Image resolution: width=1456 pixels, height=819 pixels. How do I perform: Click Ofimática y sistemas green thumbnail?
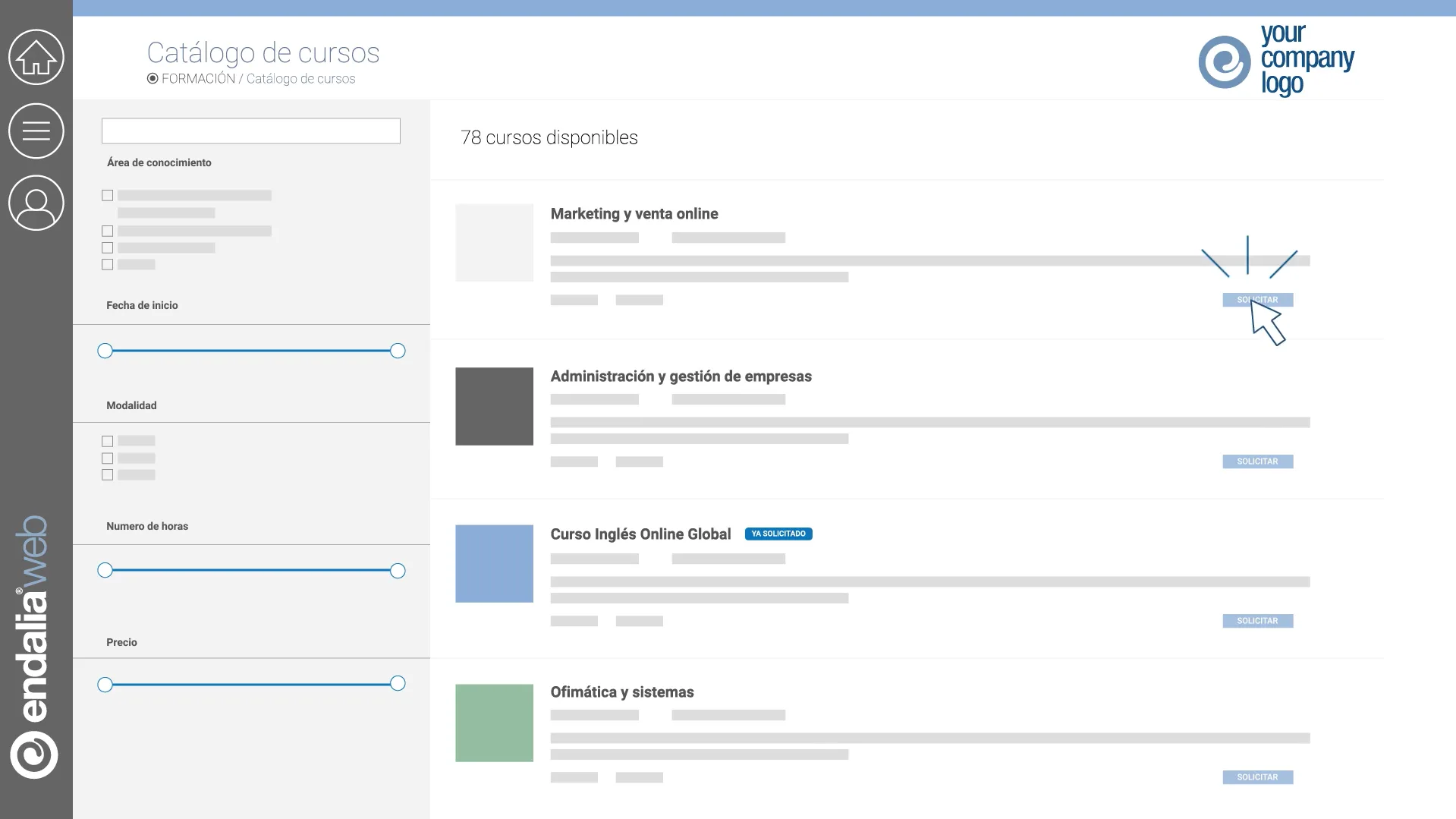coord(495,723)
